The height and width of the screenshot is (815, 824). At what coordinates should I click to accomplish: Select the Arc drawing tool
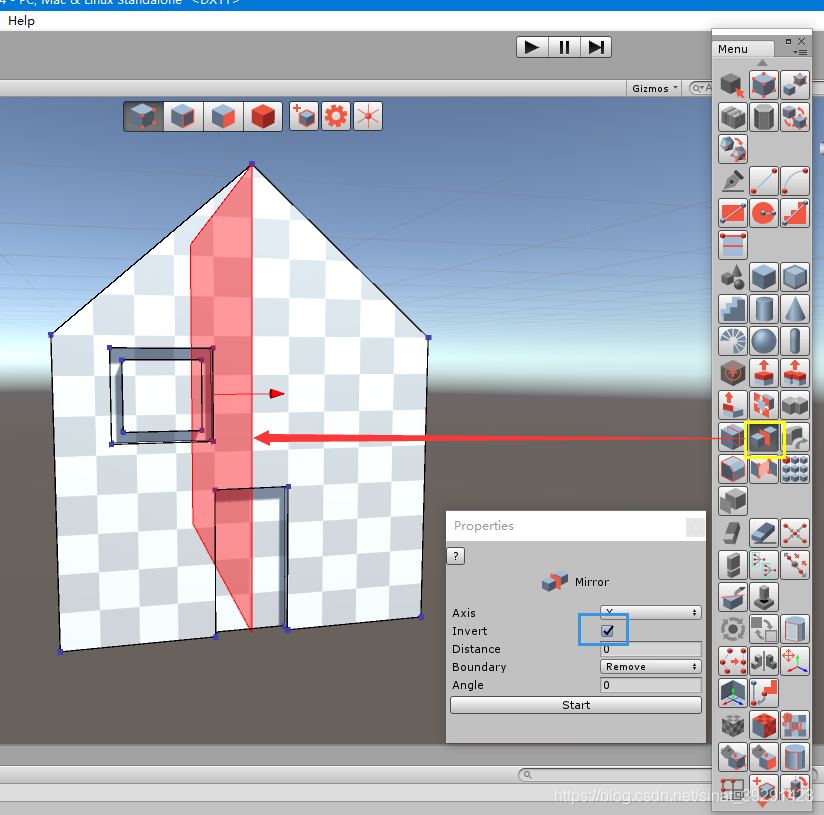pyautogui.click(x=795, y=181)
